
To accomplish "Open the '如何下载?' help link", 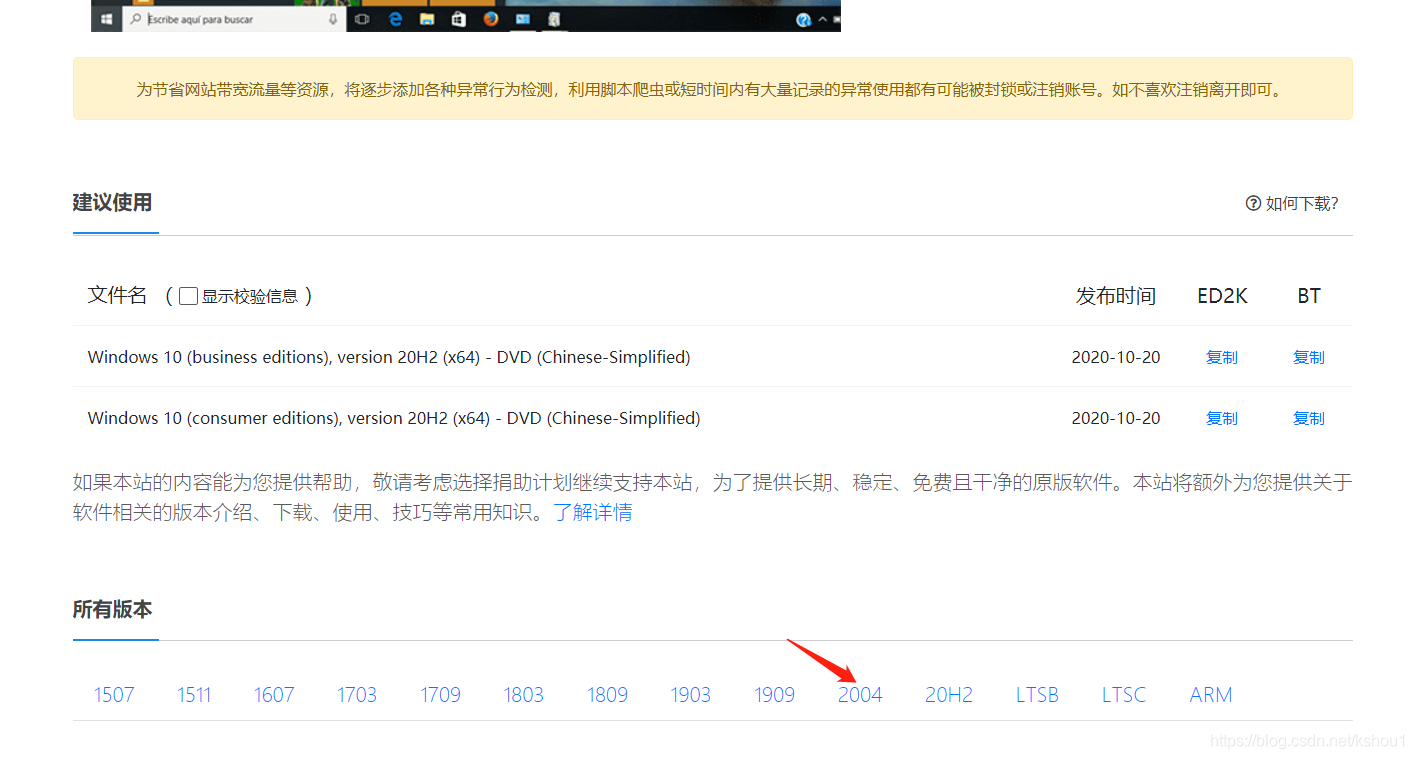I will pos(1292,203).
